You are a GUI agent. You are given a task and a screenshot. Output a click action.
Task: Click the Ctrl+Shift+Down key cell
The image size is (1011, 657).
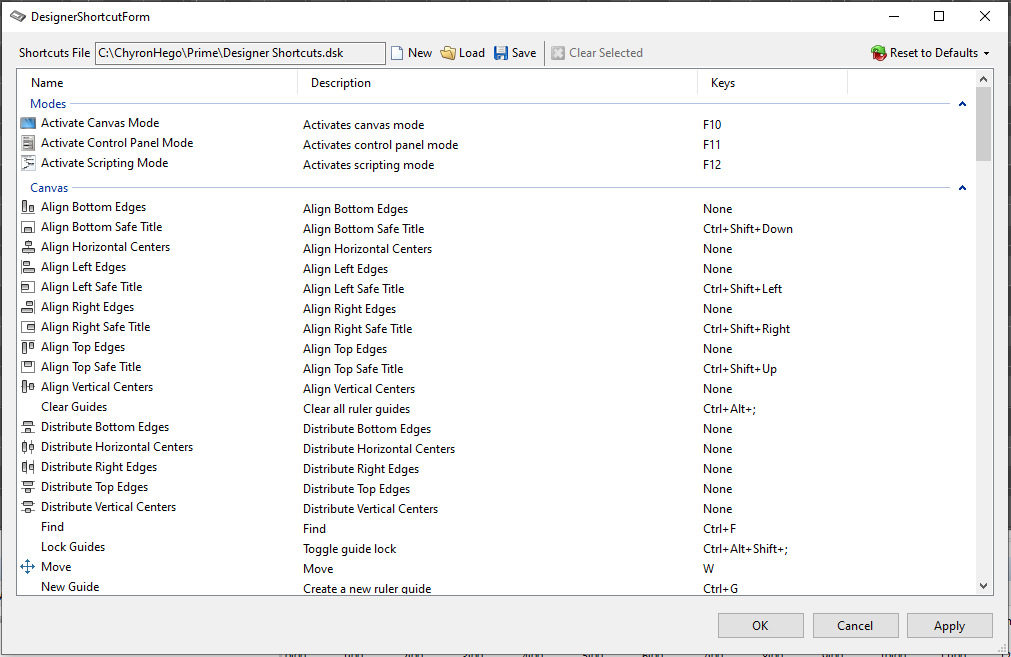tap(748, 229)
